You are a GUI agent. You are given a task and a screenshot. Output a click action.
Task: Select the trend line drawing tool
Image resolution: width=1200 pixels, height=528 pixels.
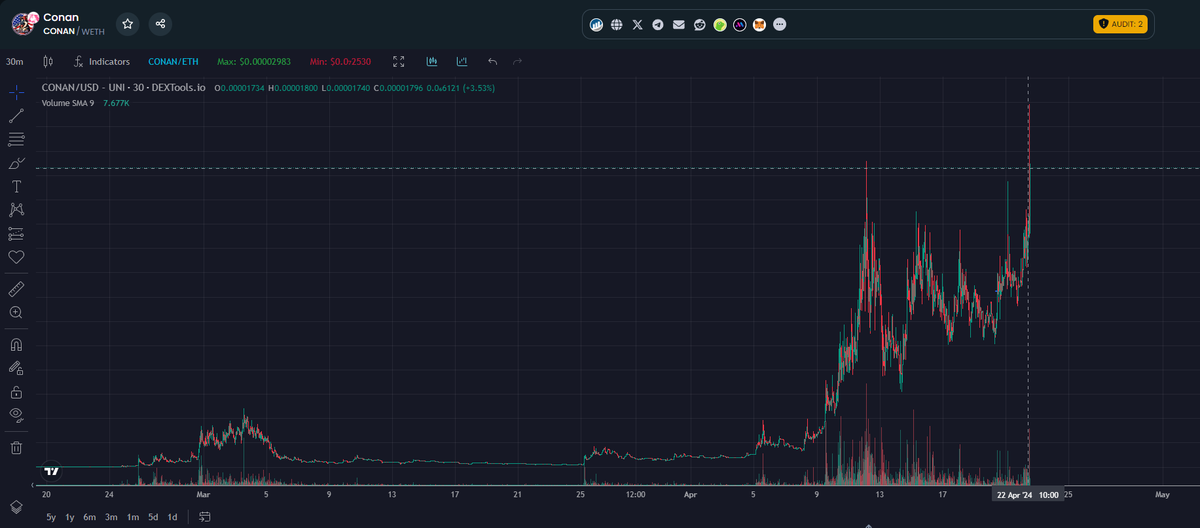coord(16,116)
